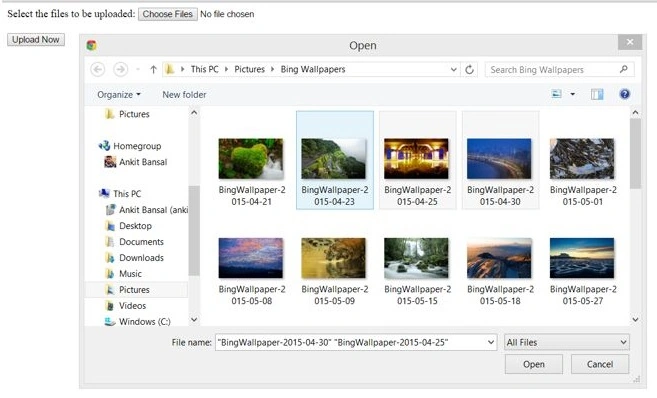Image resolution: width=657 pixels, height=398 pixels.
Task: Click the navigation pane scroll up arrow
Action: (194, 112)
